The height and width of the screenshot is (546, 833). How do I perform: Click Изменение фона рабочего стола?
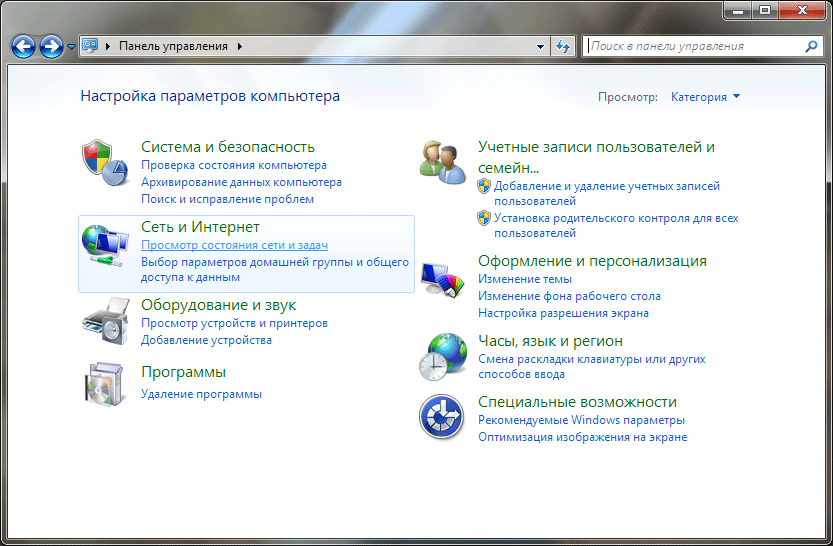tap(570, 296)
